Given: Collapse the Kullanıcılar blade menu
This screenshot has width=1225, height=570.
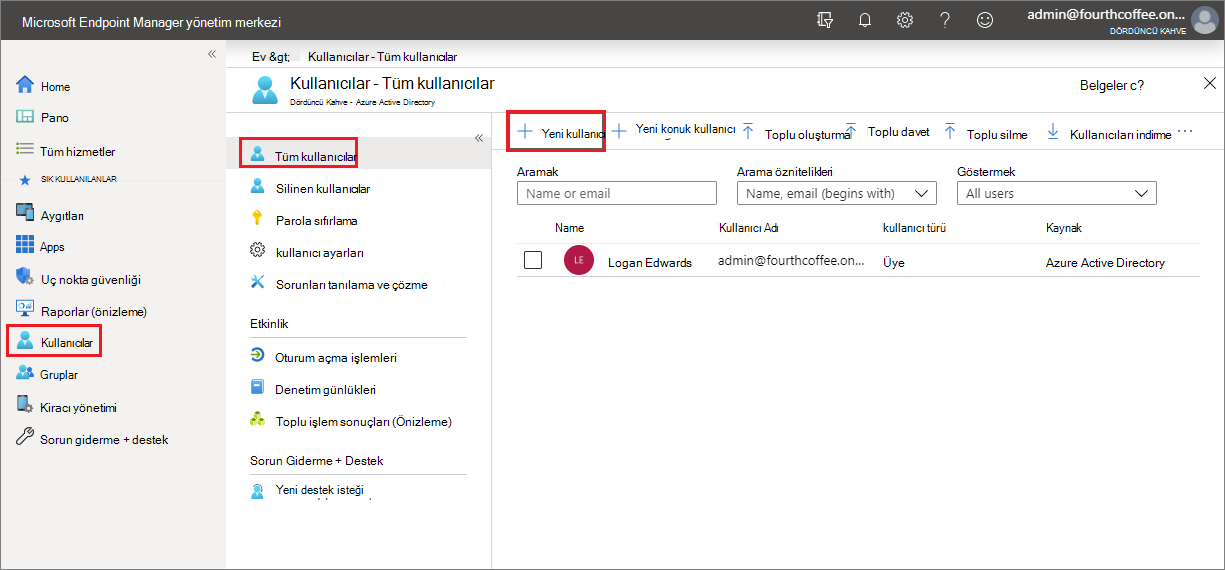Looking at the screenshot, I should click(478, 138).
